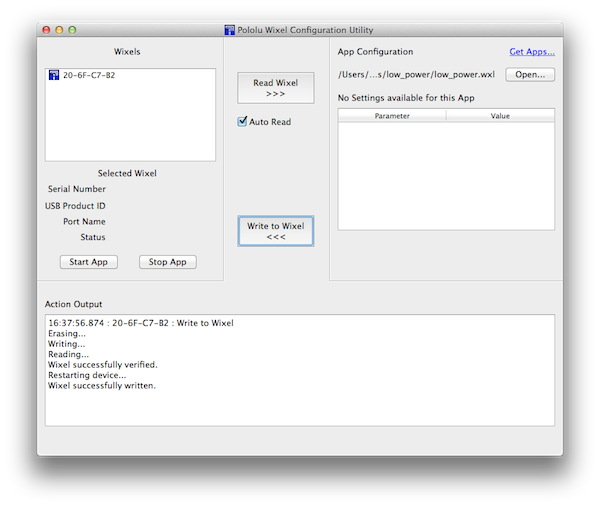Uncheck the Auto Read checkbox
This screenshot has width=600, height=507.
click(242, 122)
